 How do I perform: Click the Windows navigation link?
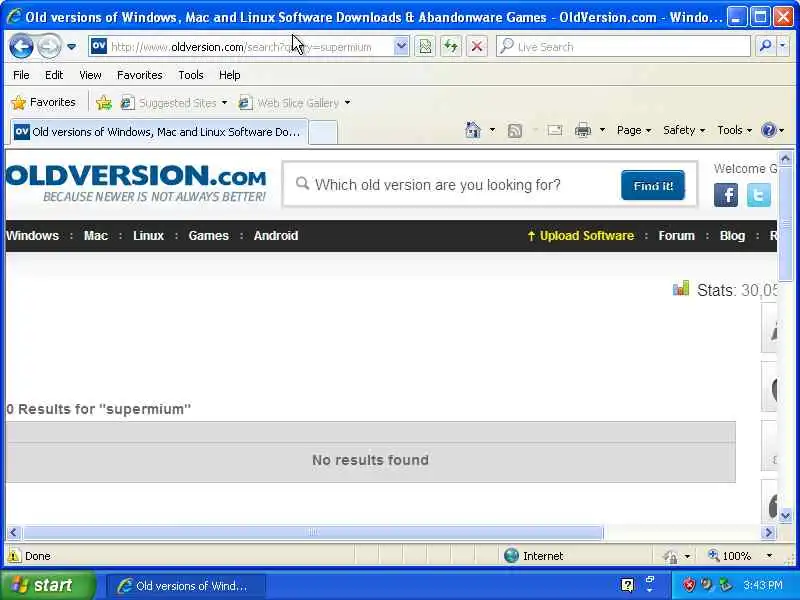click(33, 236)
